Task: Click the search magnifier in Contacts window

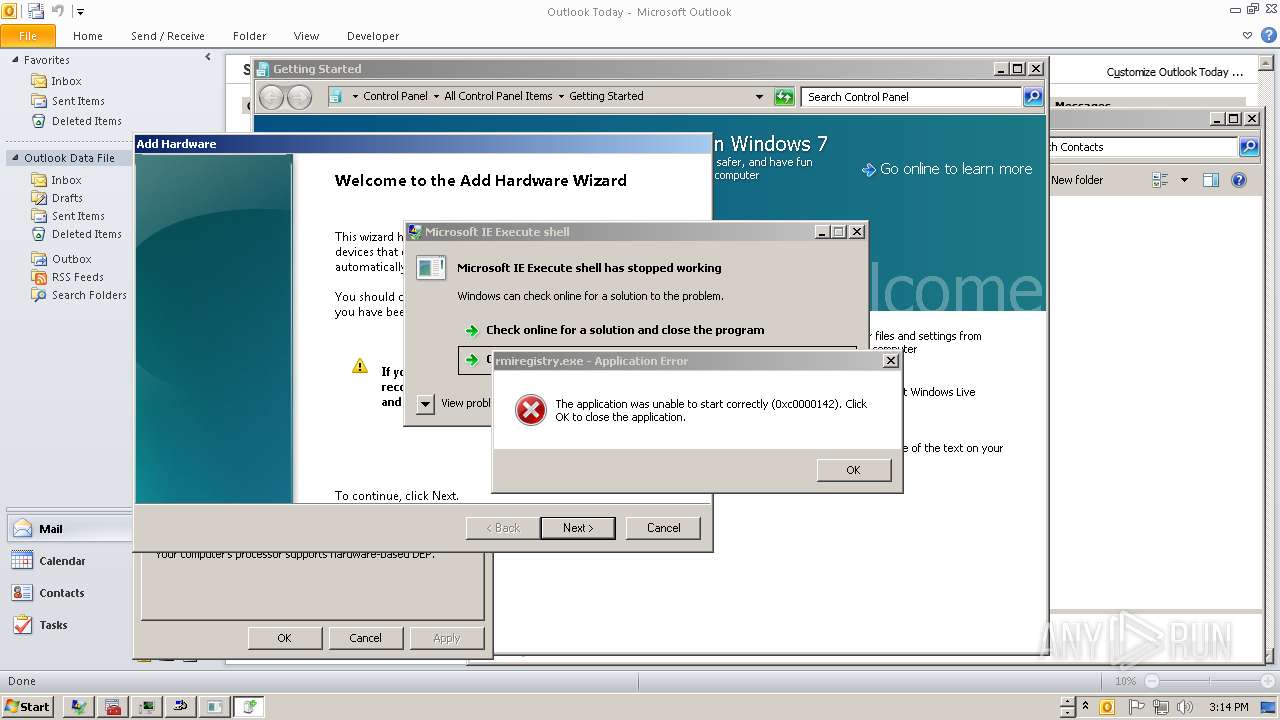Action: (1248, 147)
